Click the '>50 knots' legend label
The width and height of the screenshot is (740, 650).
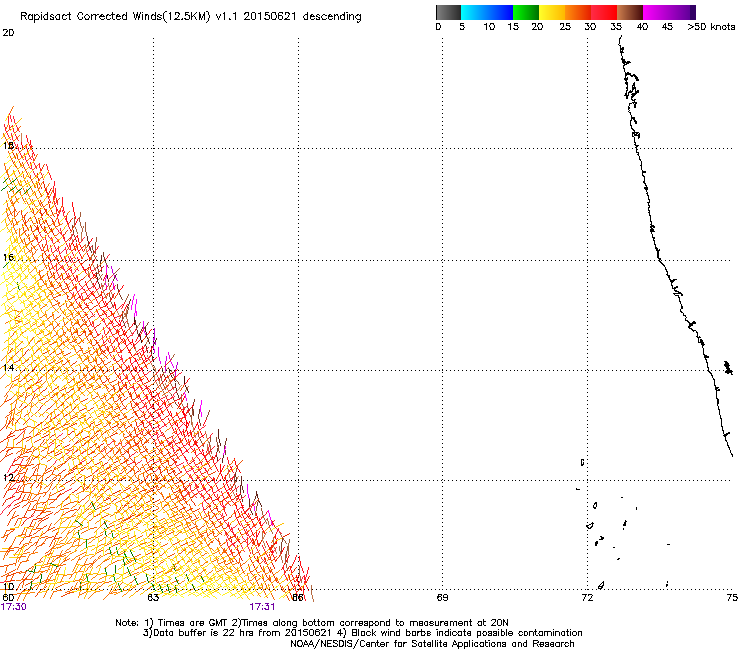coord(711,27)
